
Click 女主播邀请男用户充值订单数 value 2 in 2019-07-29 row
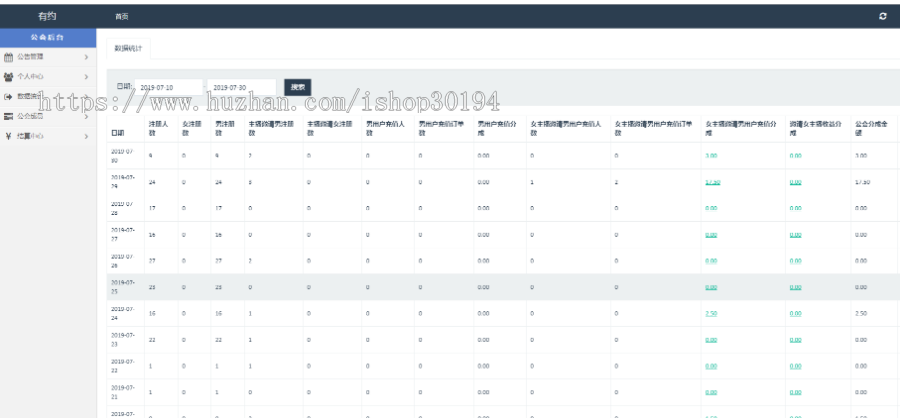tap(616, 182)
